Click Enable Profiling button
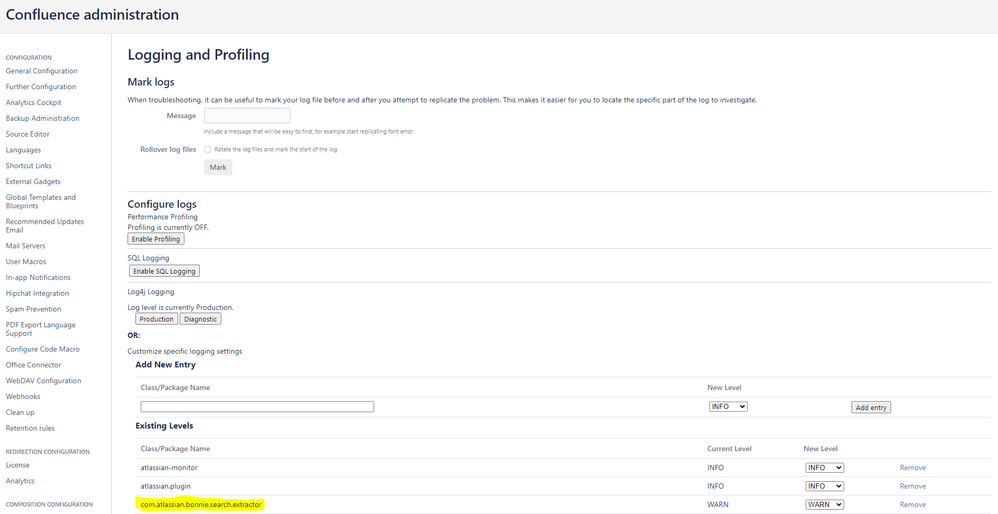Image resolution: width=998 pixels, height=514 pixels. point(156,239)
